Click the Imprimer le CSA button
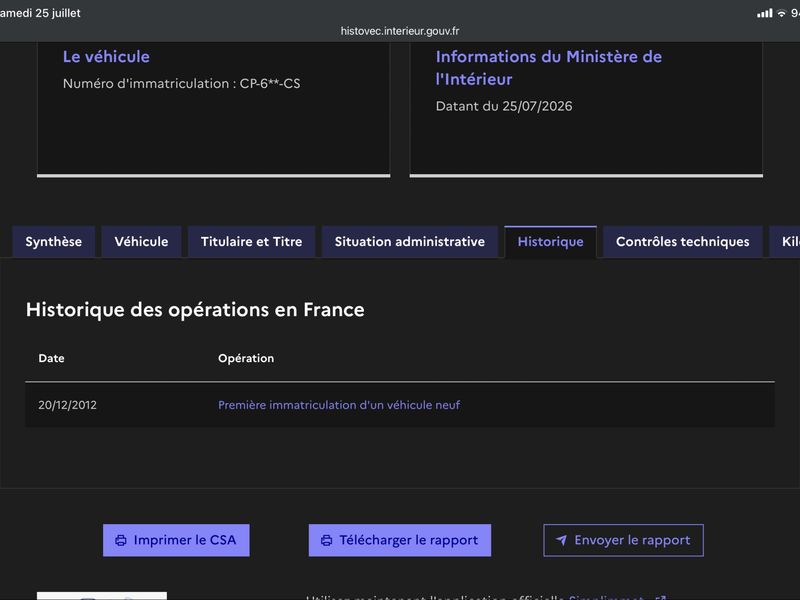 176,540
